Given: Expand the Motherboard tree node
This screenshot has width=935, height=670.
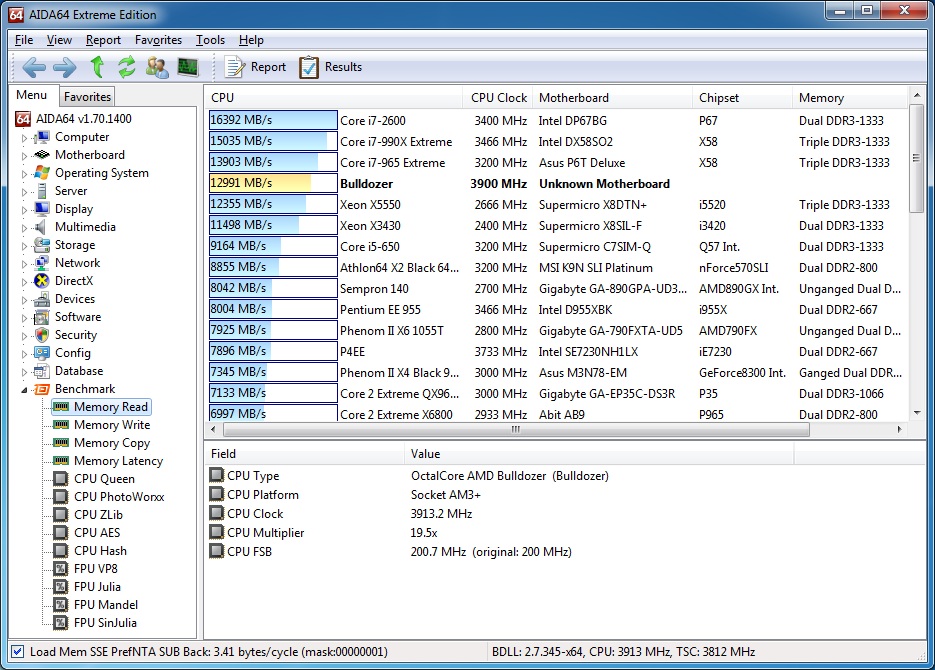Looking at the screenshot, I should click(24, 156).
